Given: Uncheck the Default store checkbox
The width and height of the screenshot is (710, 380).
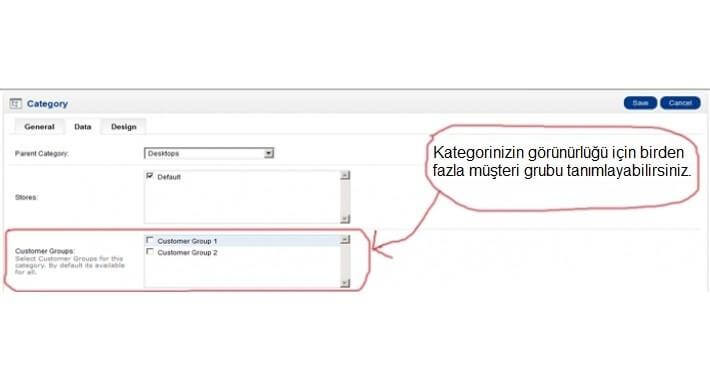Looking at the screenshot, I should click(150, 176).
